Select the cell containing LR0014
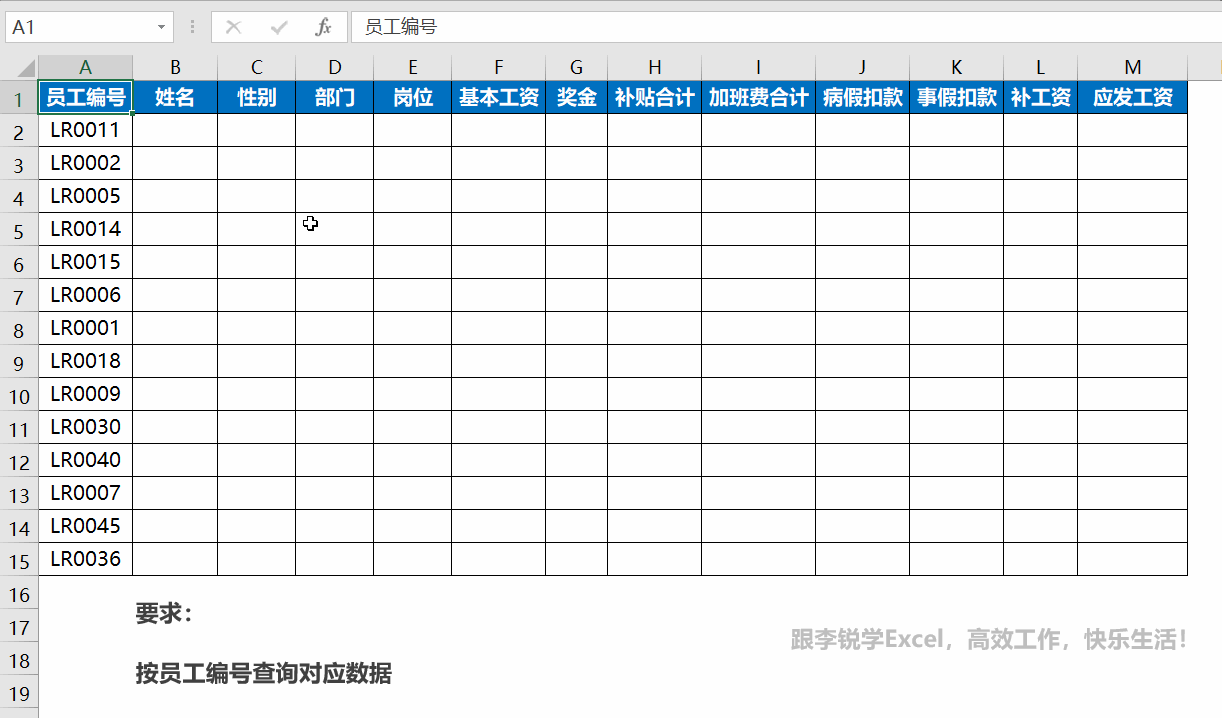The width and height of the screenshot is (1222, 718). (x=86, y=229)
